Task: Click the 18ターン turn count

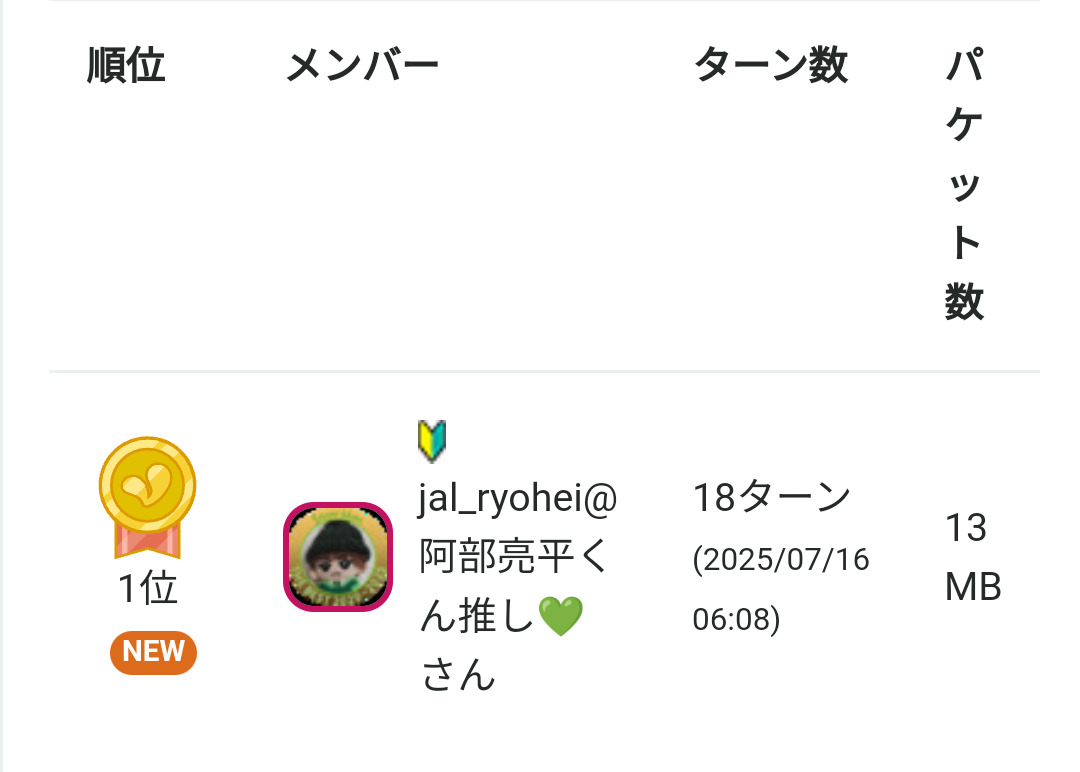Action: (x=771, y=497)
